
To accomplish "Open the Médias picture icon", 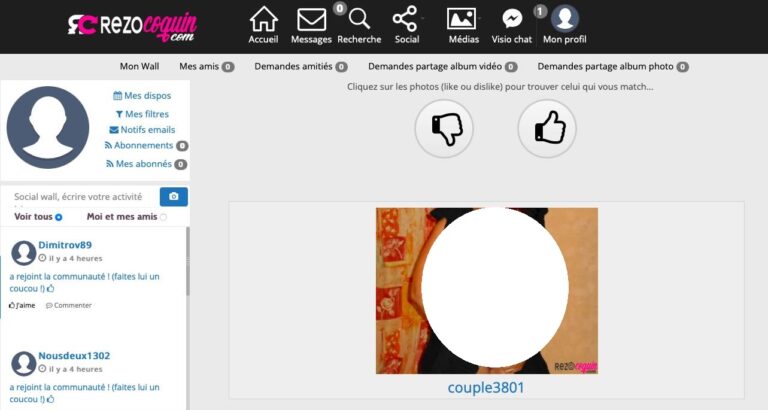I will pos(461,19).
